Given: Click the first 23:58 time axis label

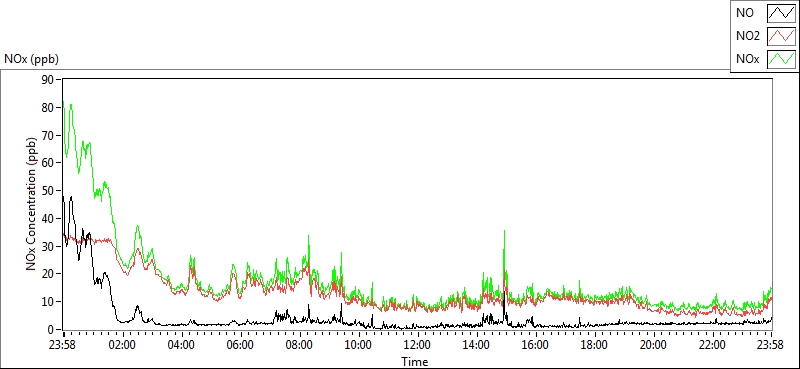Looking at the screenshot, I should pyautogui.click(x=63, y=345).
